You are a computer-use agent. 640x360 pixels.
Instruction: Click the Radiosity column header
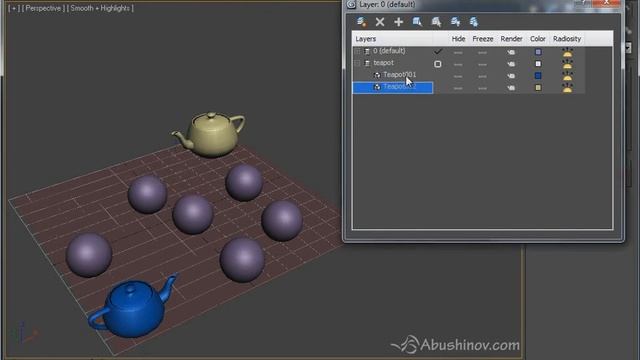tap(567, 39)
